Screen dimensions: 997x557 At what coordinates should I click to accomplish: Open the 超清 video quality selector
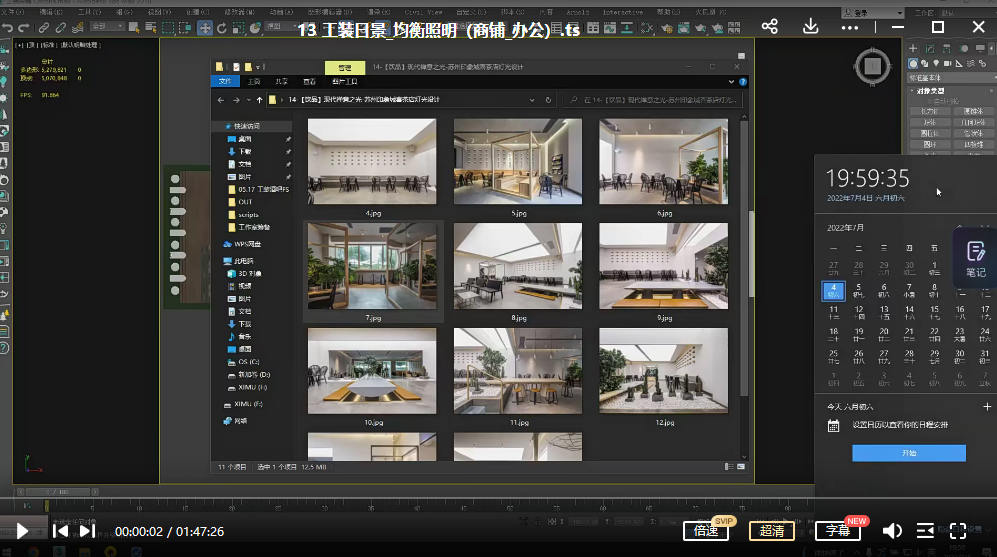(771, 531)
